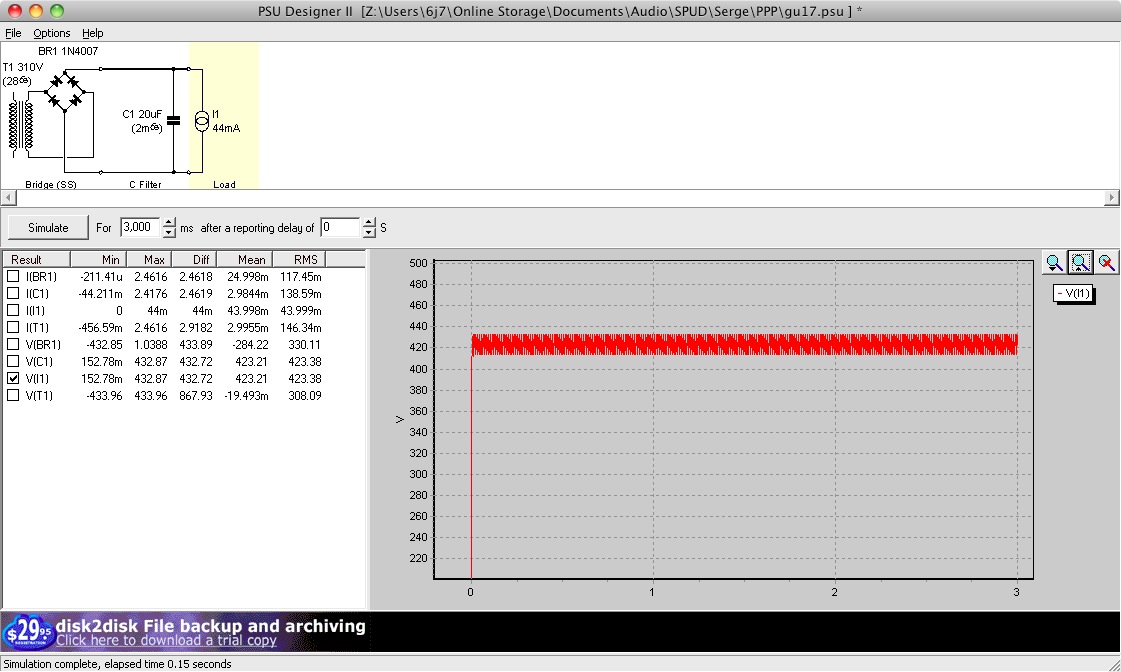Enable the I(I1) result checkbox

(13, 310)
